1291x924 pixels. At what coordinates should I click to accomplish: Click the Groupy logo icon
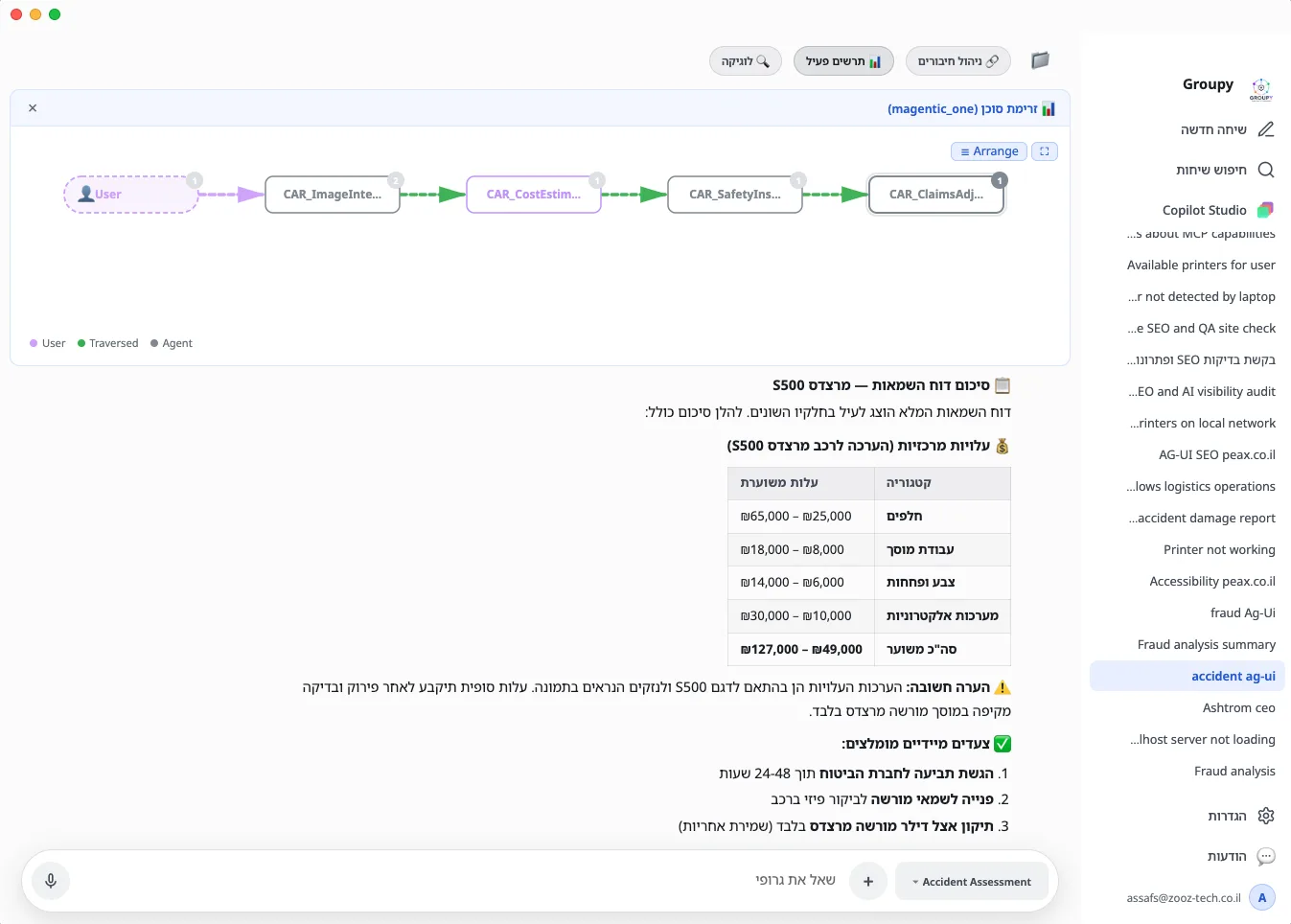click(x=1261, y=88)
